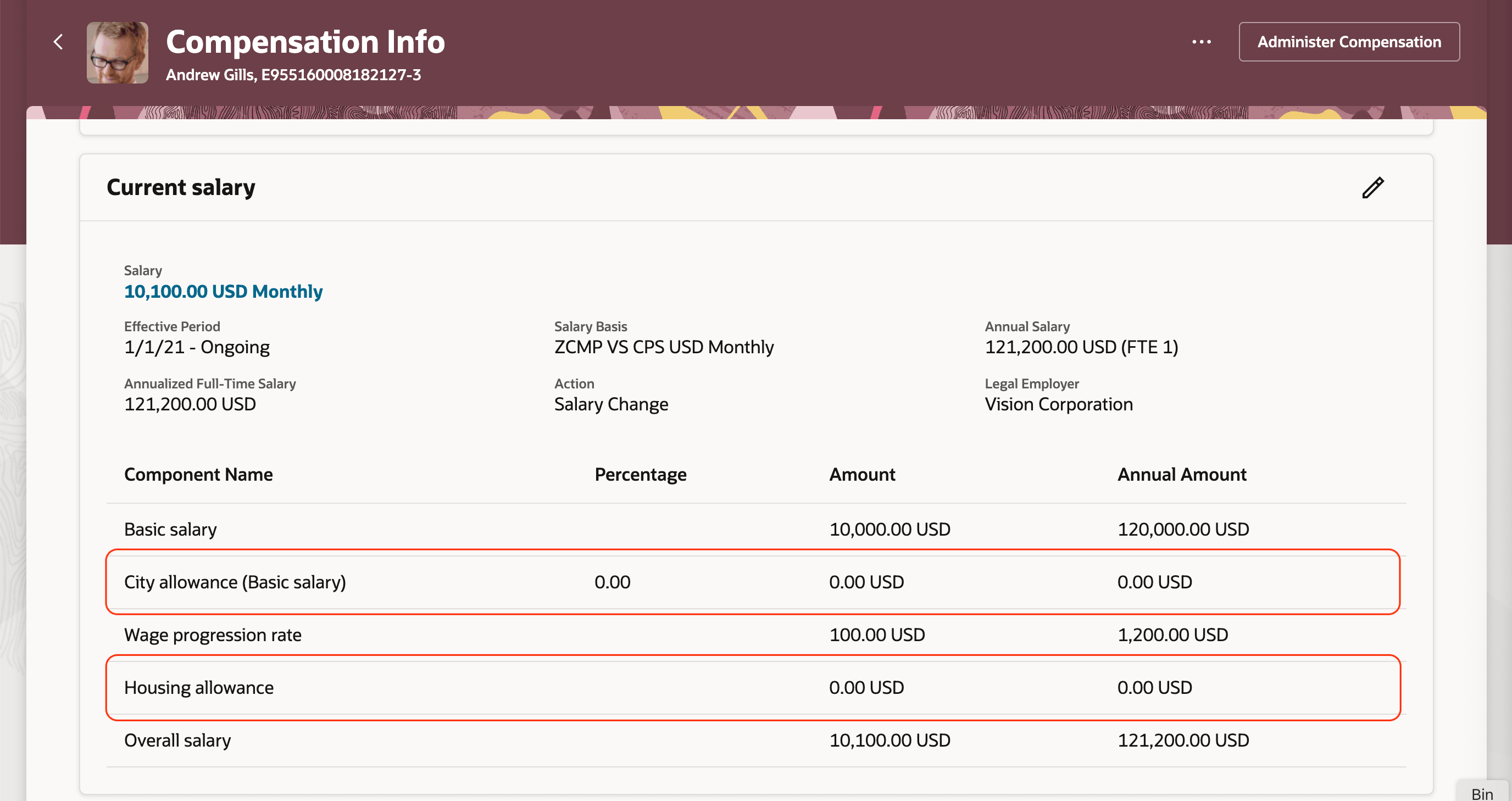This screenshot has height=801, width=1512.
Task: Open the 10,100.00 USD Monthly salary link
Action: (x=223, y=292)
